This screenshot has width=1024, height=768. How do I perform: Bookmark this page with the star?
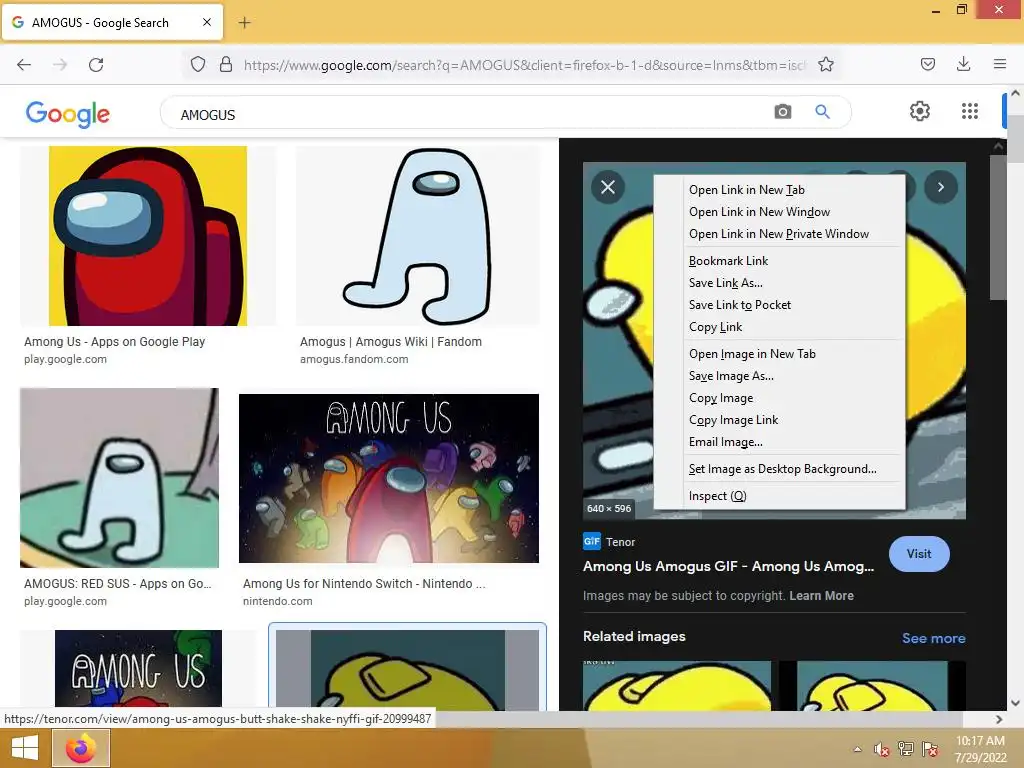(826, 65)
